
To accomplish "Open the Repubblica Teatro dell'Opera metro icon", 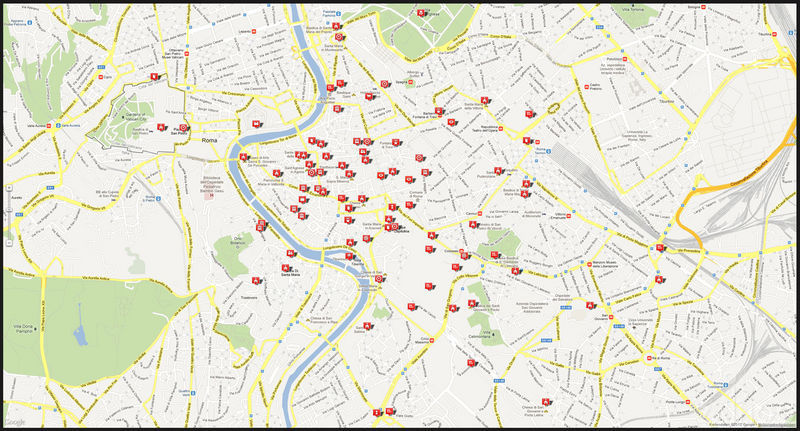I will click(501, 129).
